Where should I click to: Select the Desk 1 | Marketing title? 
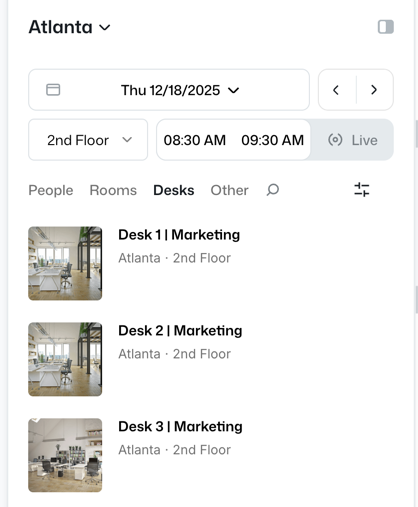pos(179,235)
